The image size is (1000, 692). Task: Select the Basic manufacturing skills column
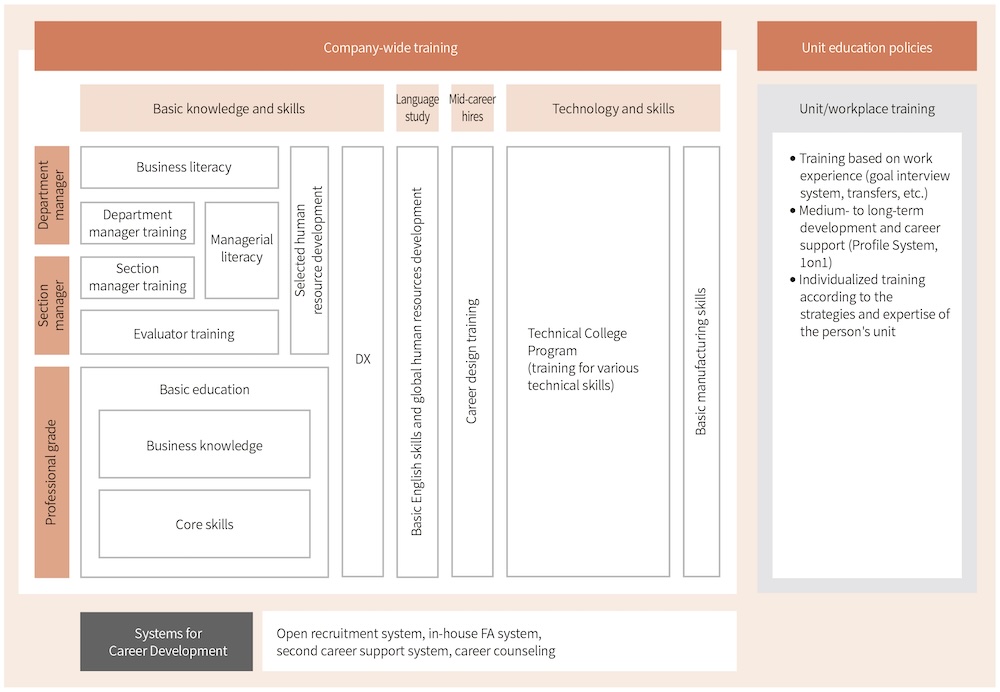click(x=702, y=362)
